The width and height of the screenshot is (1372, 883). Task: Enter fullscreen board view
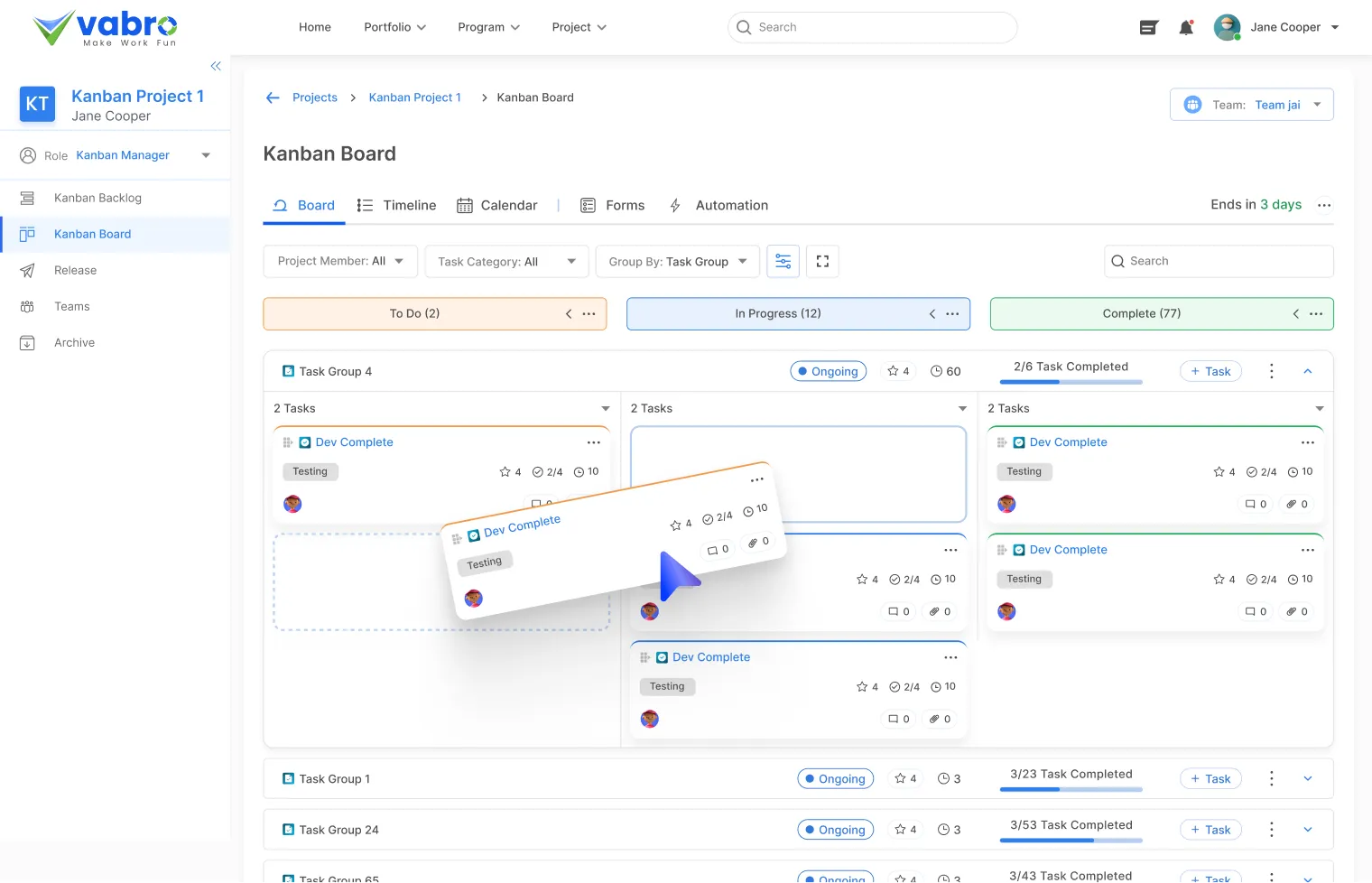822,262
